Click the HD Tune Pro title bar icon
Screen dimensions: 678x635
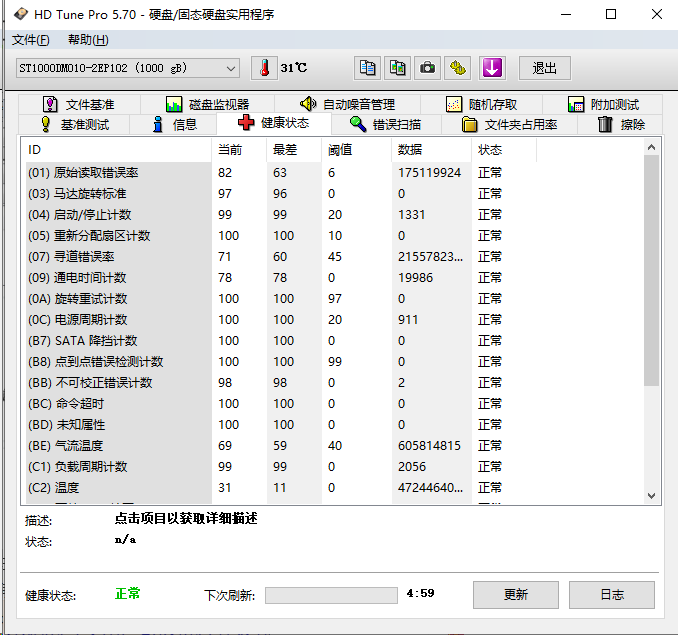pyautogui.click(x=21, y=14)
